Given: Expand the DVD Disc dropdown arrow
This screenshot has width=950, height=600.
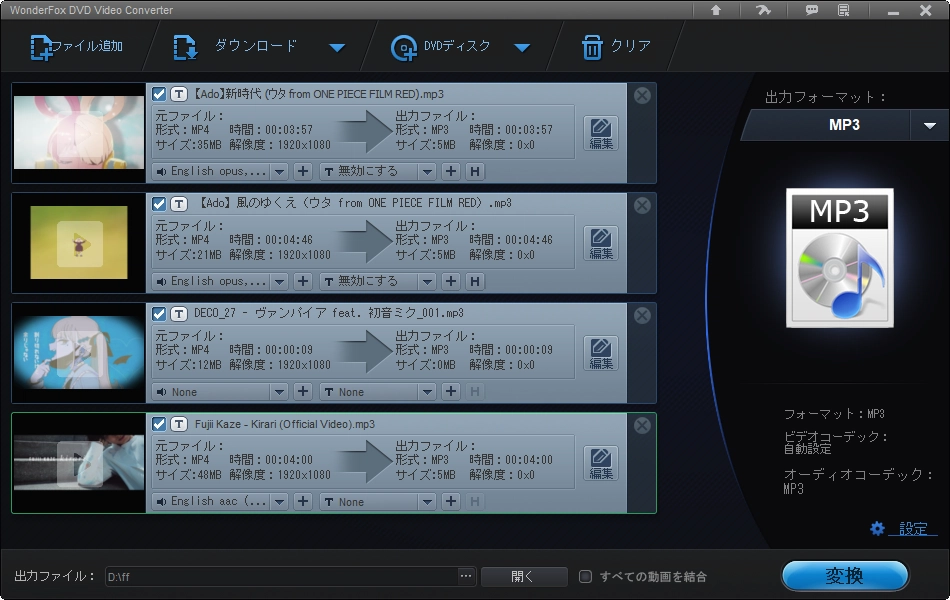Looking at the screenshot, I should [522, 47].
